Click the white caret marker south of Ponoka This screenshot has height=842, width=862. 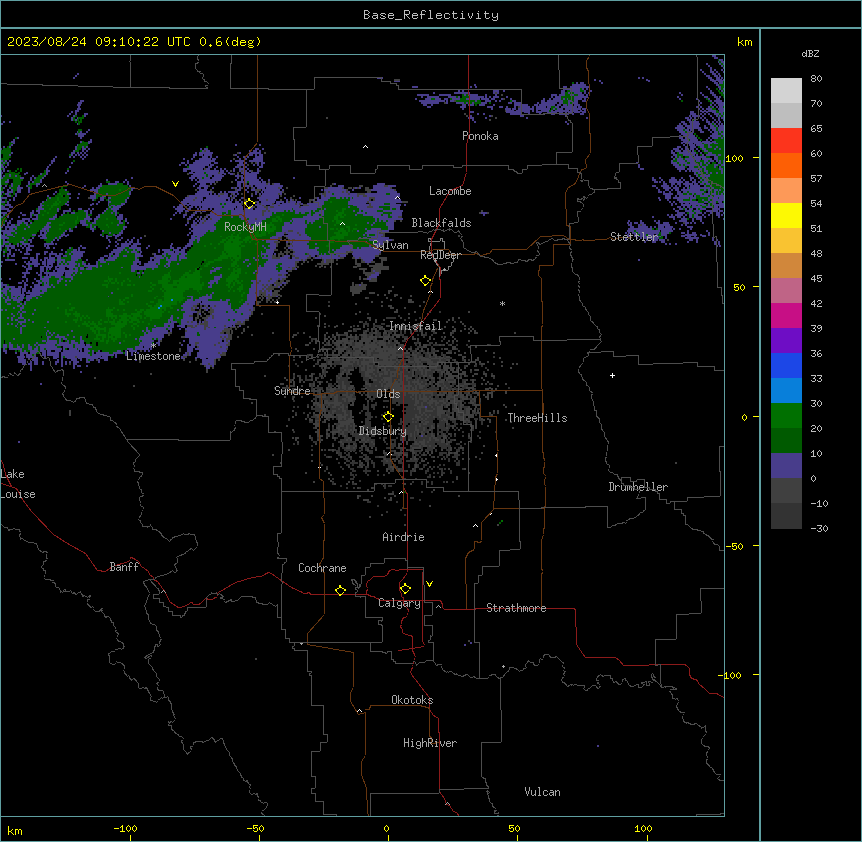point(365,147)
